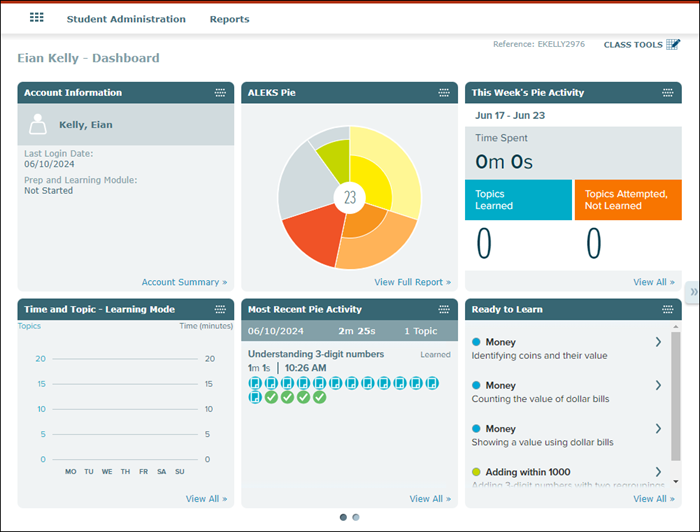700x532 pixels.
Task: Open the Account Summary link
Action: (x=184, y=282)
